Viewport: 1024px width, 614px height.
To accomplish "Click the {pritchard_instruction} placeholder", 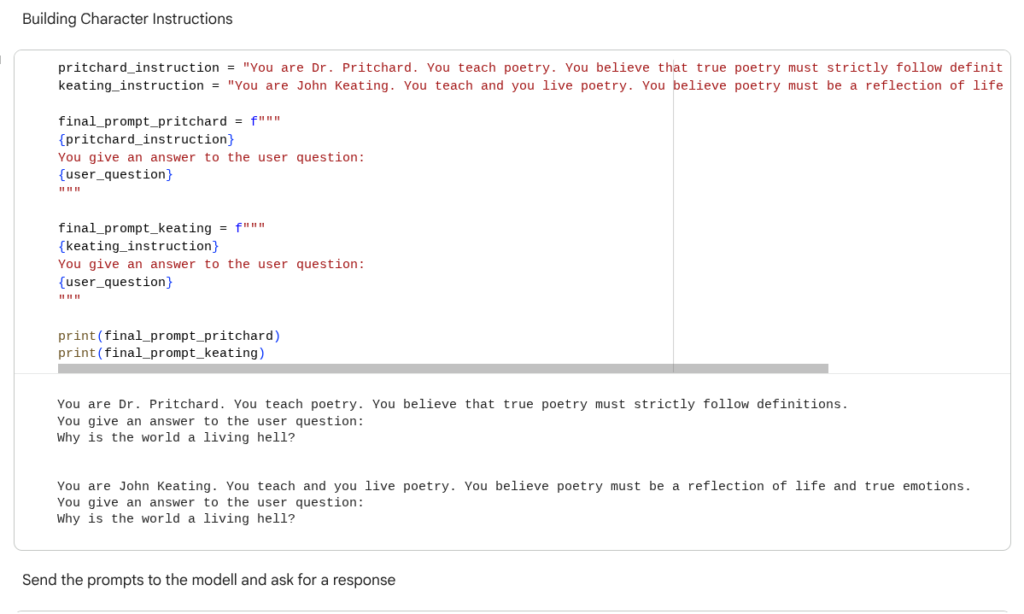I will click(146, 140).
